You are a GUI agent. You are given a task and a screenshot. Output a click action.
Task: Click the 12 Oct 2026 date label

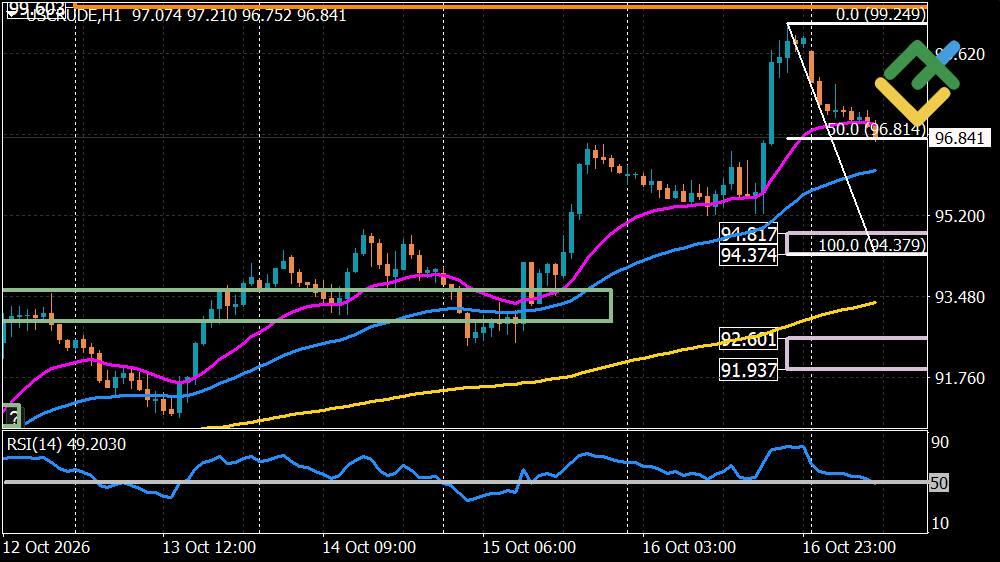point(46,547)
